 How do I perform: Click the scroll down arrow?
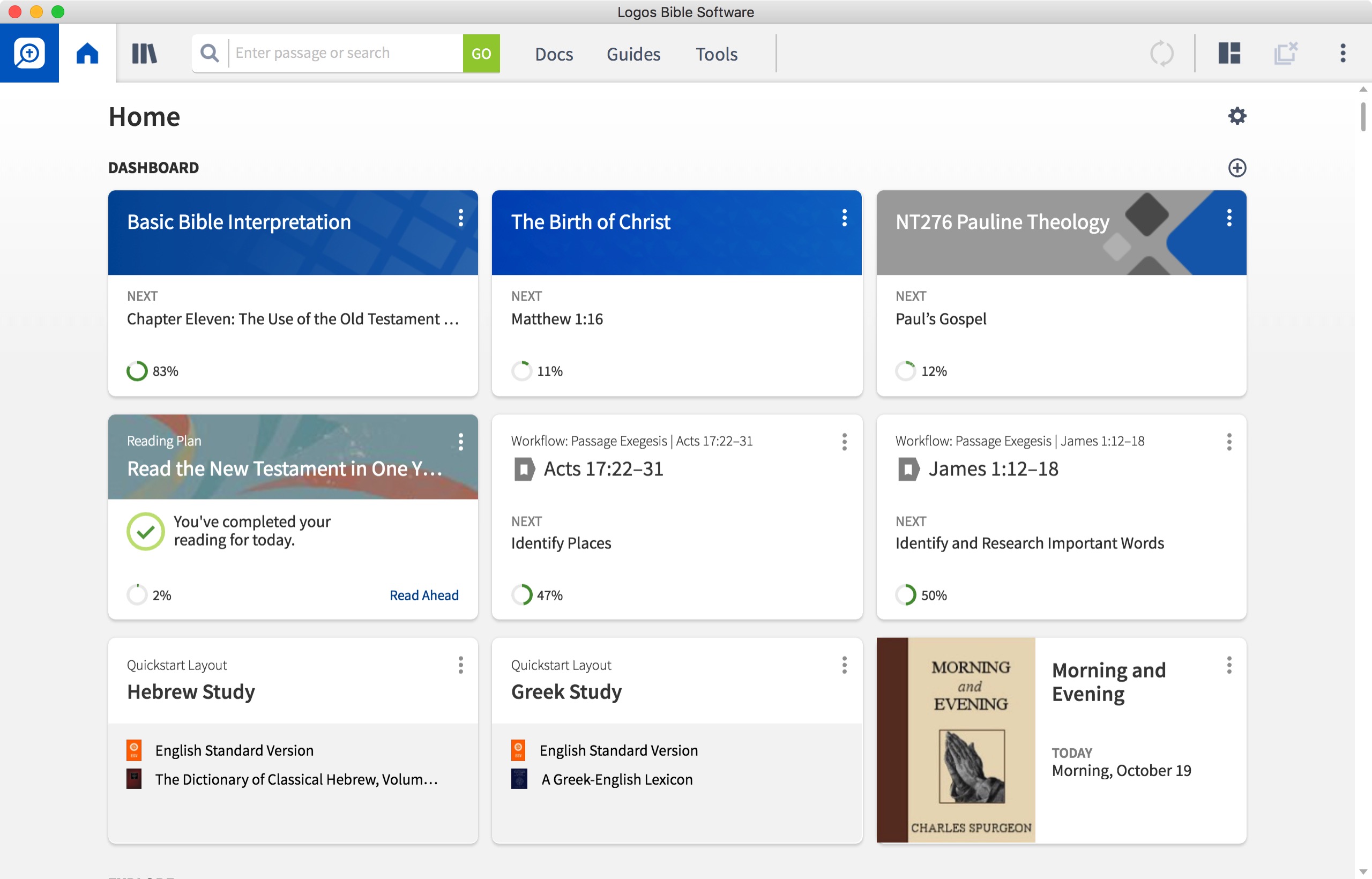(x=1363, y=871)
